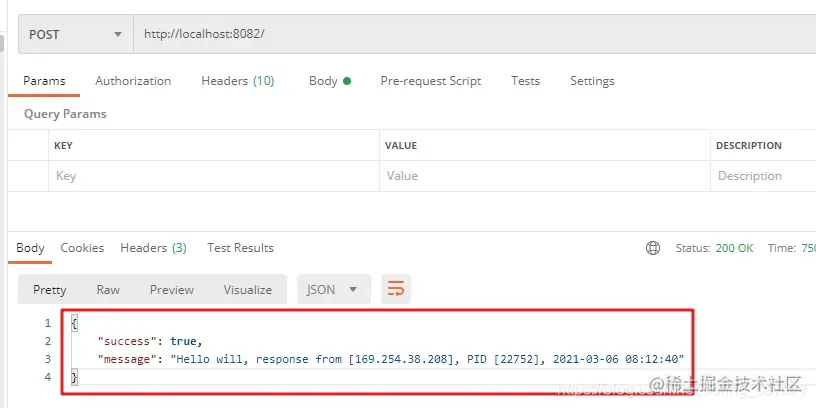This screenshot has width=816, height=408.
Task: Open the JSON format dropdown
Action: [x=334, y=289]
